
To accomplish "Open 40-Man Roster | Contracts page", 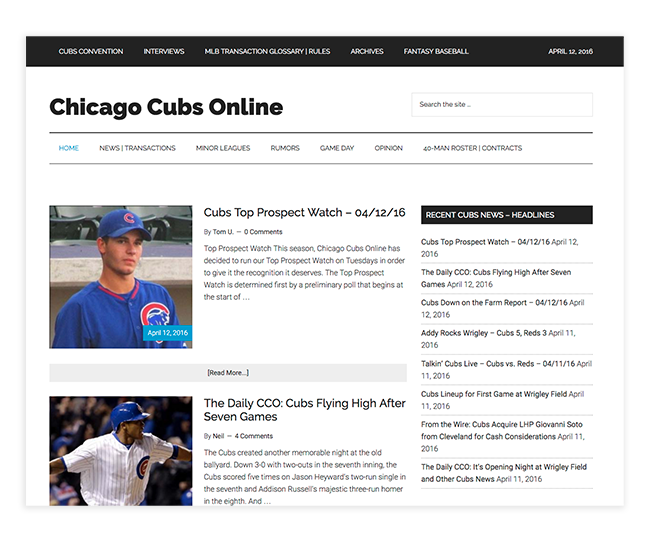I will pos(472,148).
